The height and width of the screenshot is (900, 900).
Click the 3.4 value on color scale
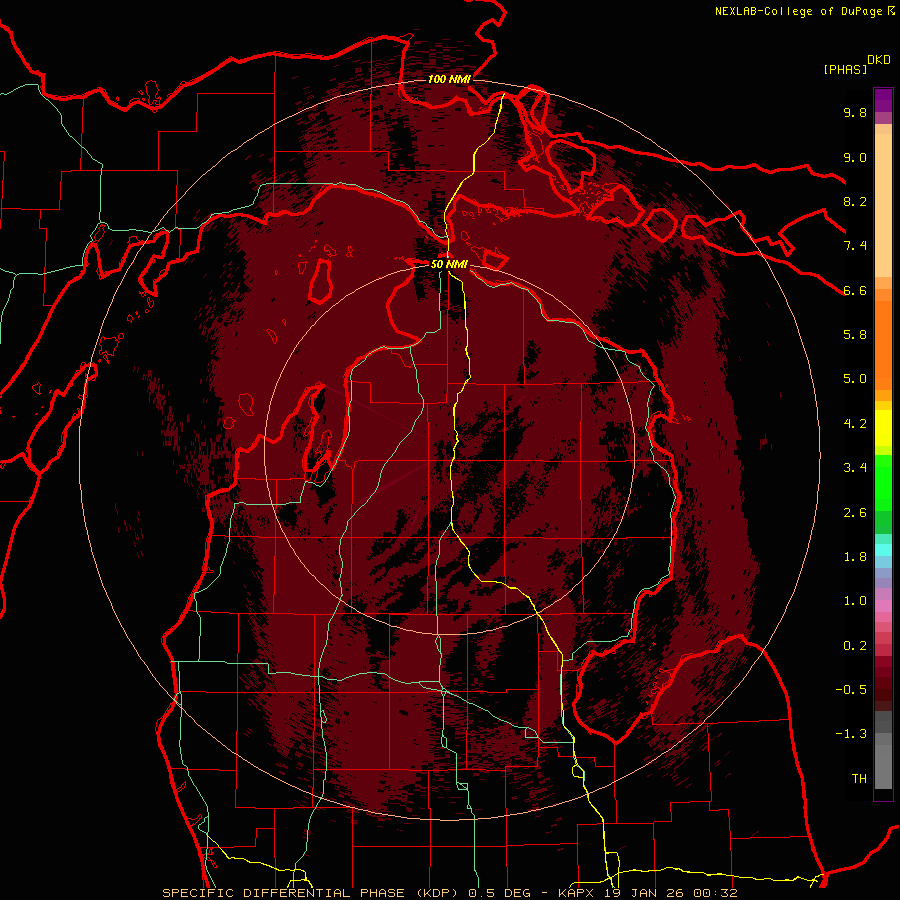point(855,468)
